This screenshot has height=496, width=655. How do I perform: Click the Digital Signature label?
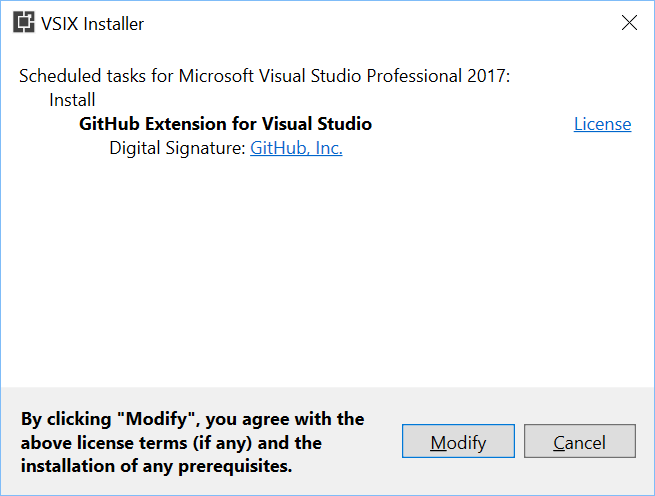tap(177, 148)
